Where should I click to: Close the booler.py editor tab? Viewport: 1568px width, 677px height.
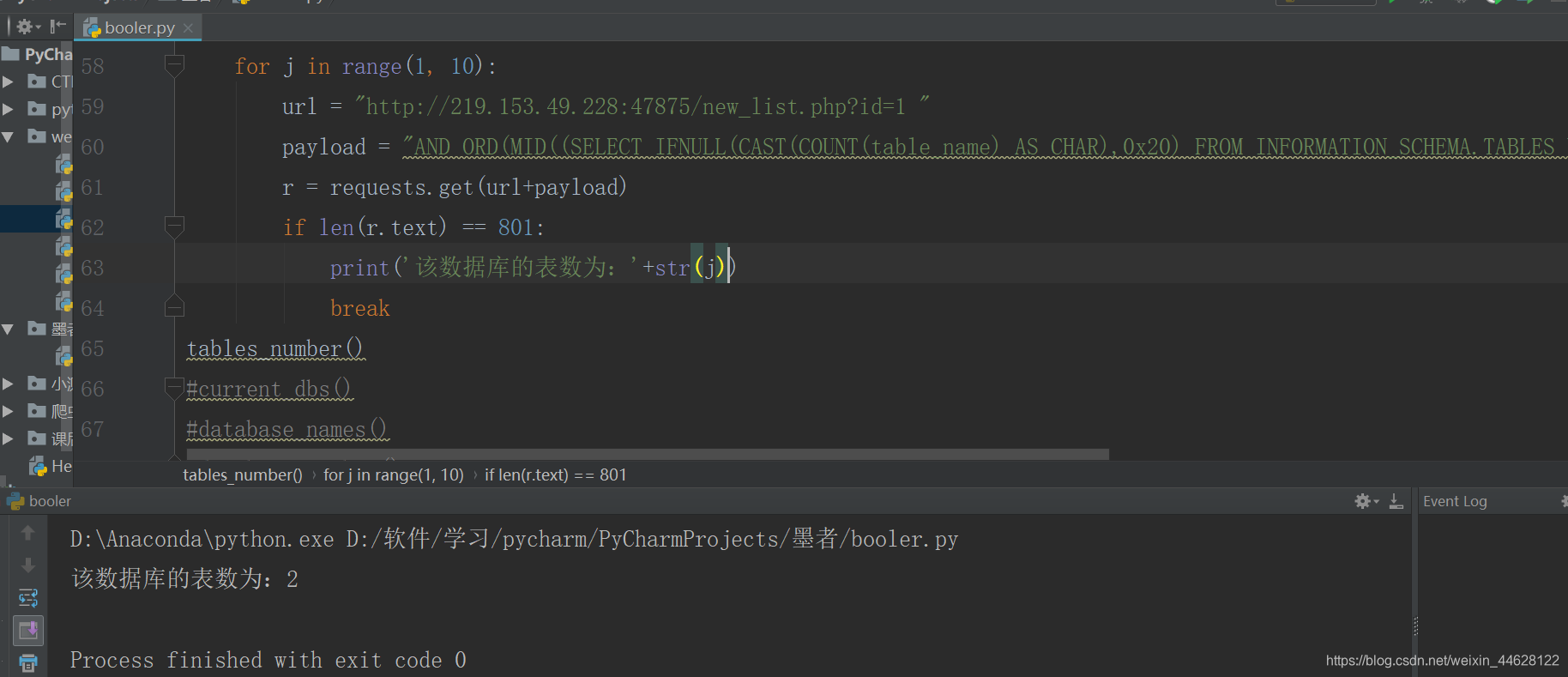click(x=188, y=27)
